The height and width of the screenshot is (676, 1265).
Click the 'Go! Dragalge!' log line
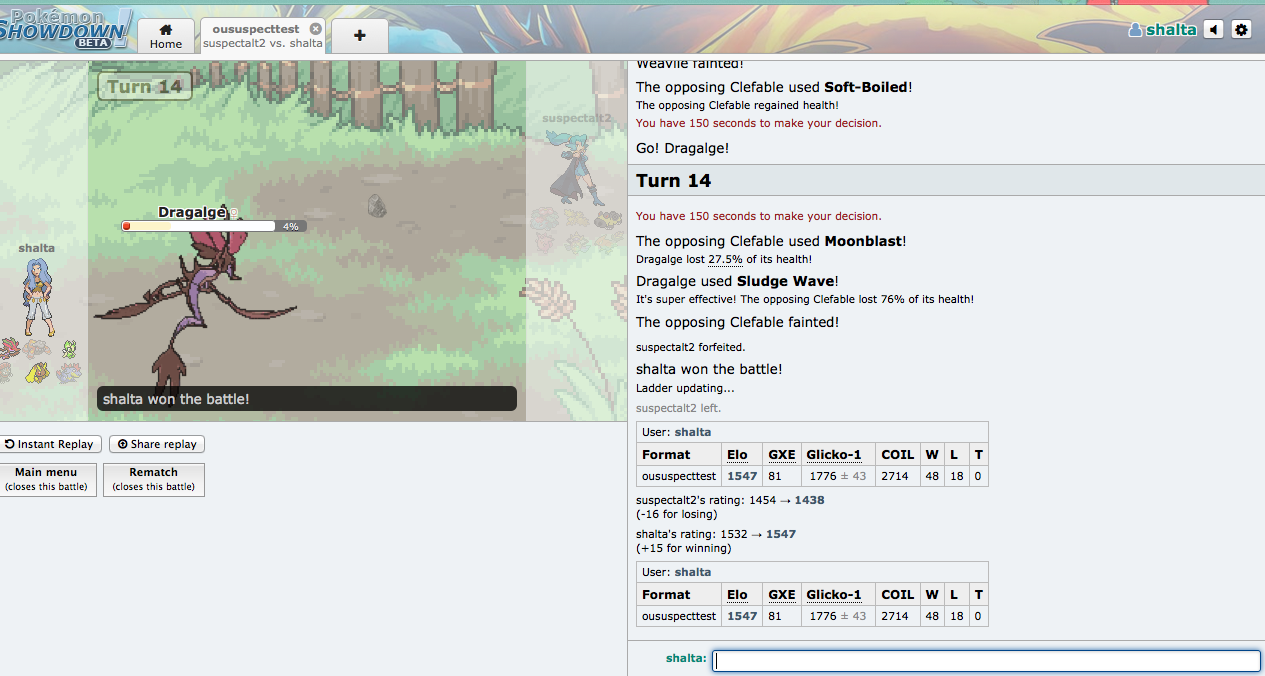pos(682,148)
